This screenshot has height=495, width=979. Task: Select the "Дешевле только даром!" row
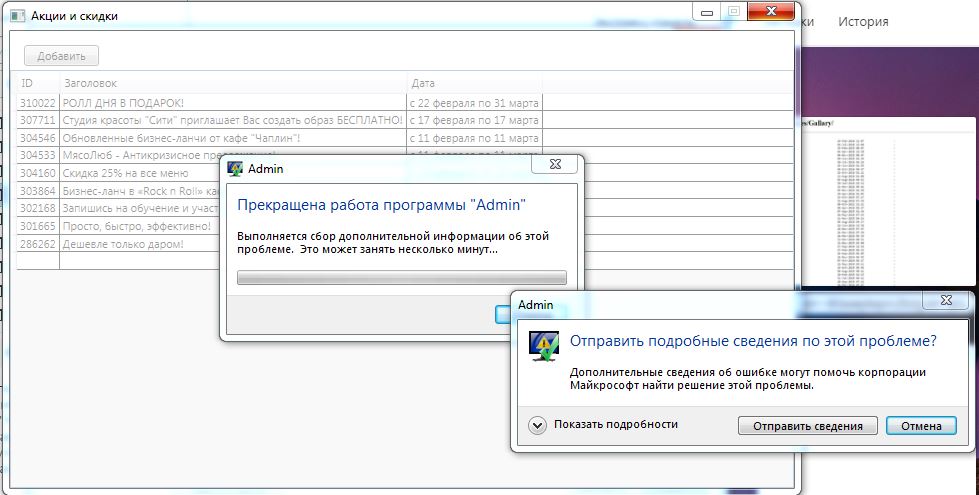click(123, 244)
